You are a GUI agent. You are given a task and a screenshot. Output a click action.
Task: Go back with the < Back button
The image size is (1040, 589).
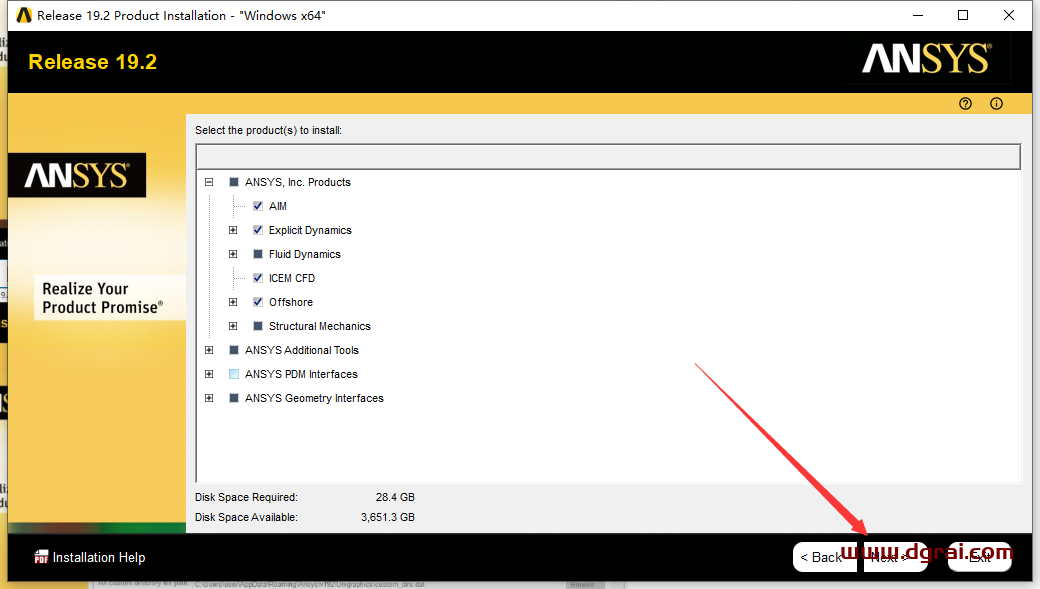[824, 557]
